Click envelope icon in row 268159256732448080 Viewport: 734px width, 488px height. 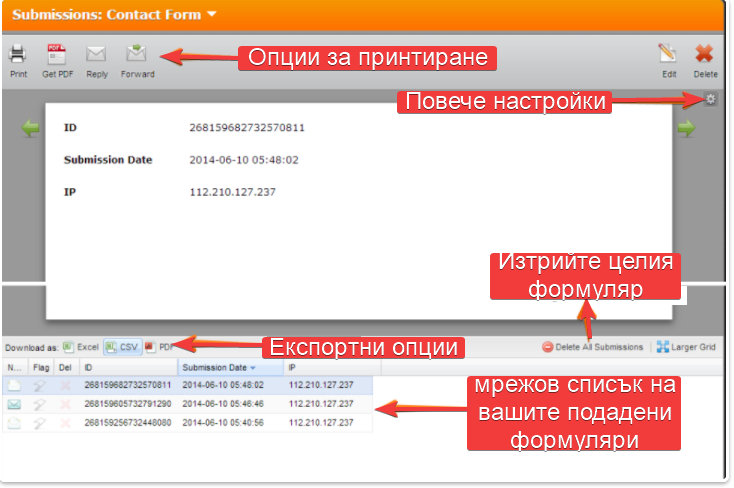[x=14, y=423]
